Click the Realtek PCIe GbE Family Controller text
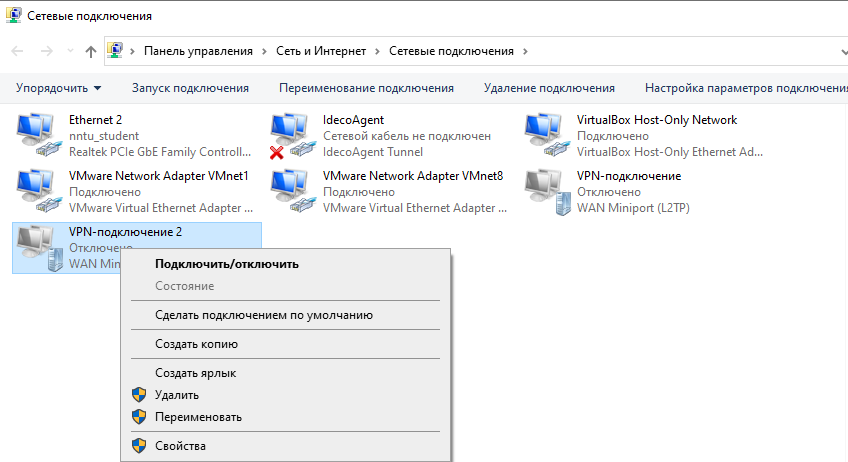The height and width of the screenshot is (462, 848). (160, 152)
